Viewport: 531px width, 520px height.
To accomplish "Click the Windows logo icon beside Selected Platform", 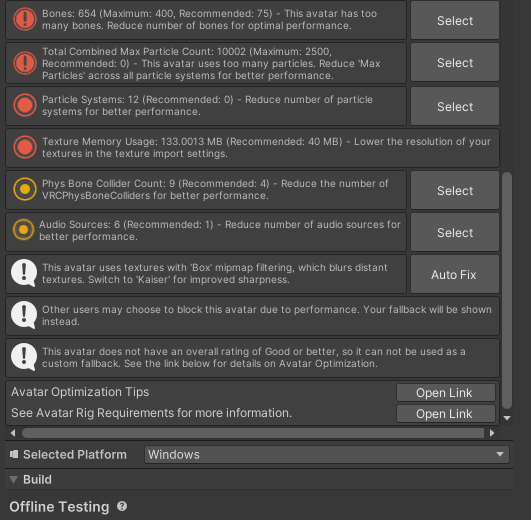I will click(14, 454).
